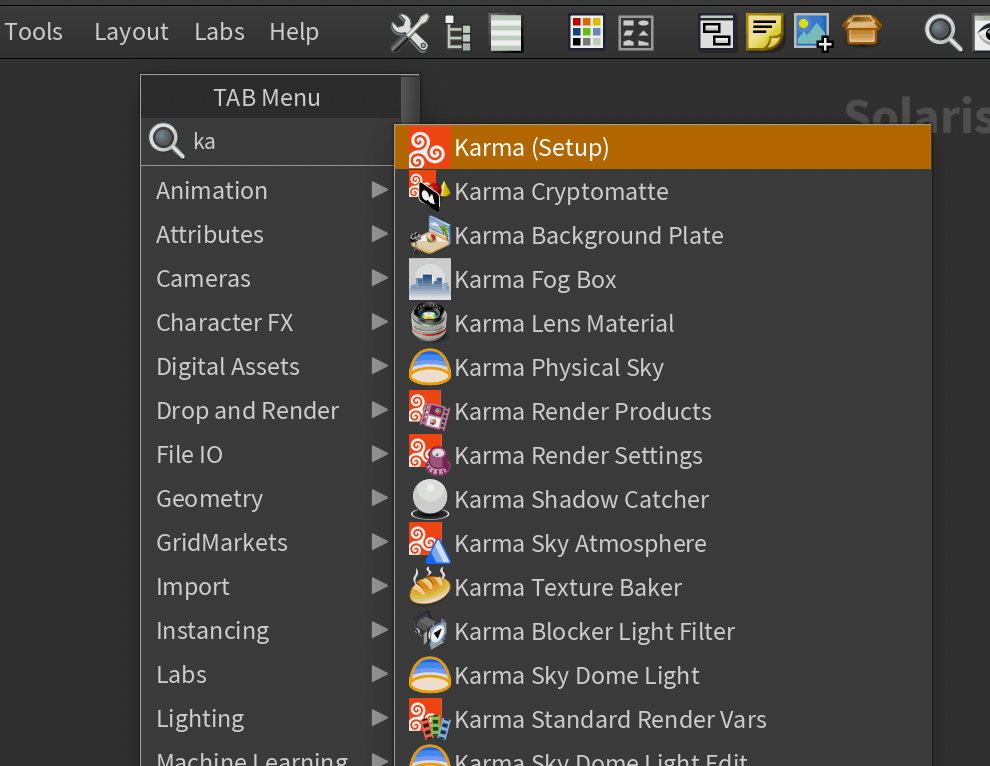The width and height of the screenshot is (990, 766).
Task: Choose Karma Blocker Light Filter node
Action: tap(663, 631)
